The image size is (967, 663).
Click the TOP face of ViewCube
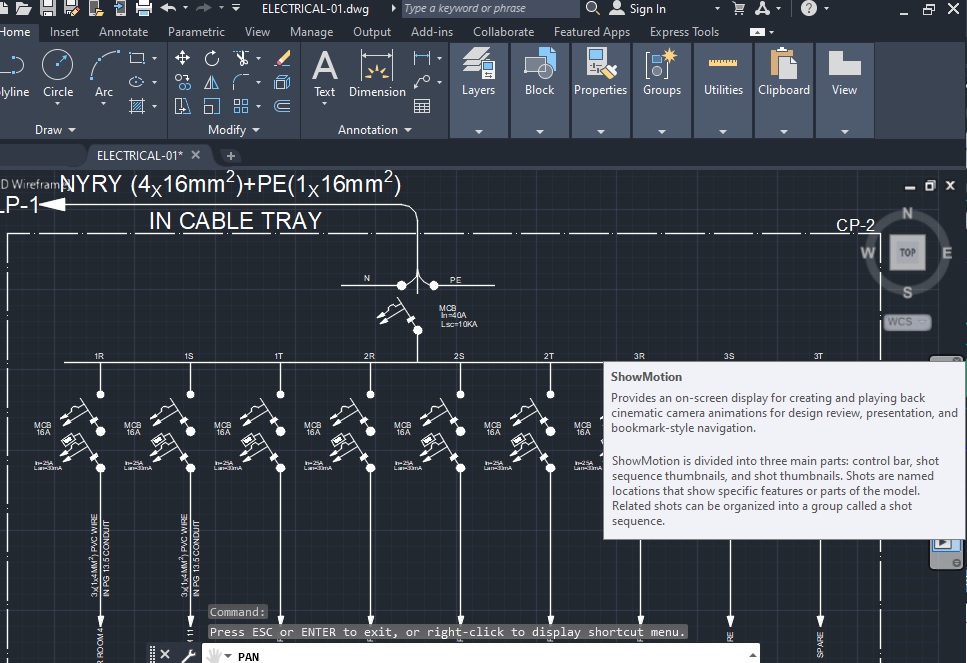[x=907, y=252]
